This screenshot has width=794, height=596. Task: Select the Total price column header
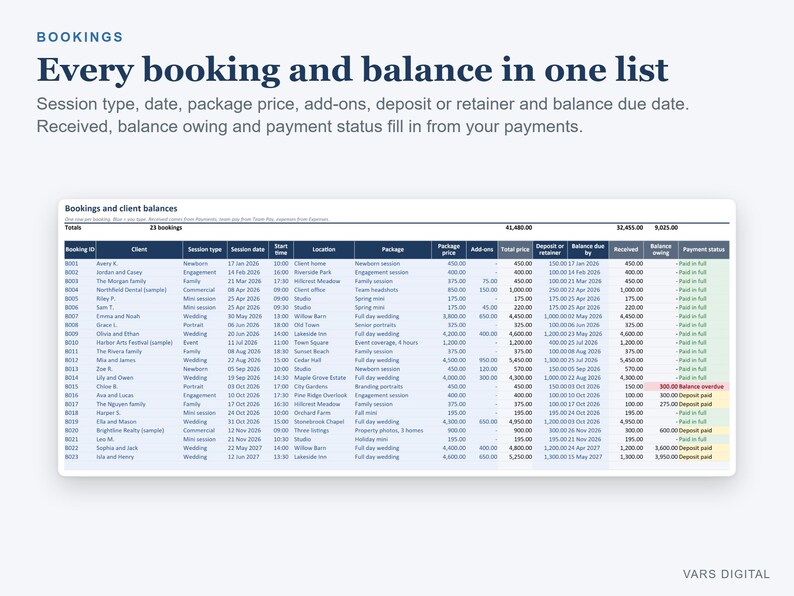(515, 250)
